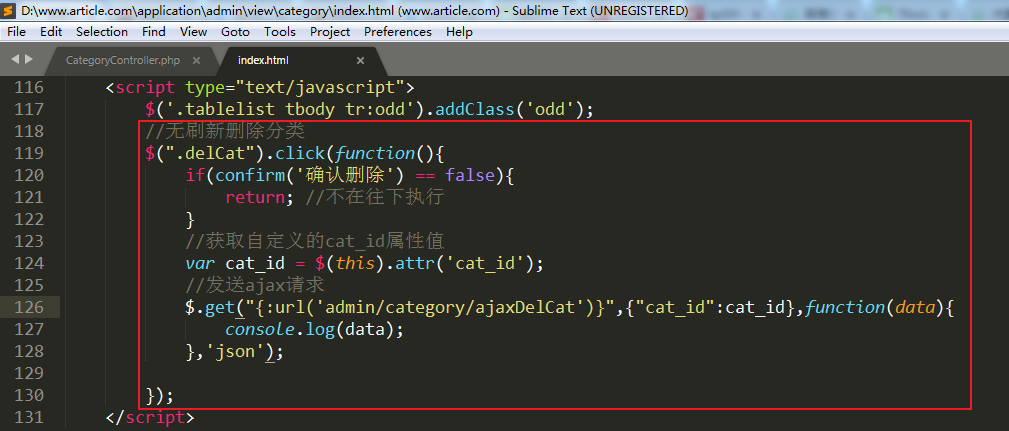Click line number 120 in gutter

point(29,175)
